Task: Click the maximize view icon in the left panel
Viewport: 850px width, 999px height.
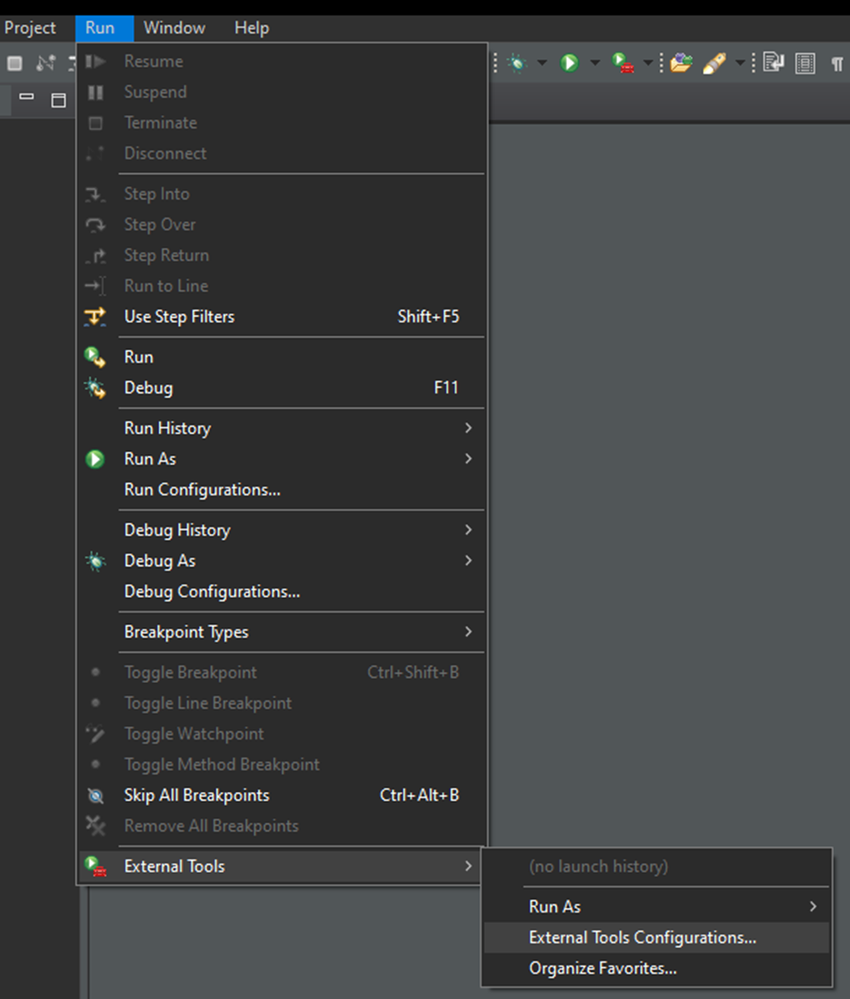Action: [x=58, y=99]
